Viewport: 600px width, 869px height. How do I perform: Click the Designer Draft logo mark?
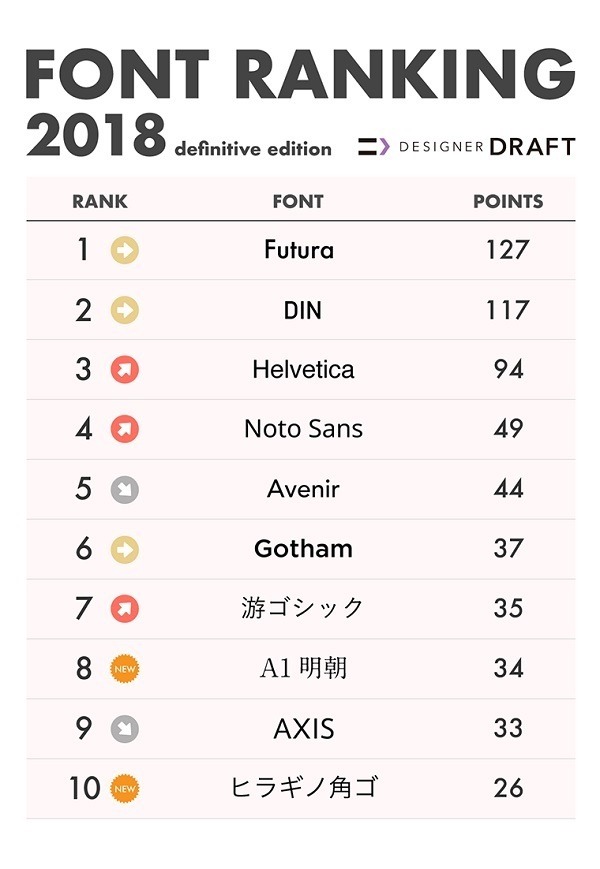click(374, 147)
